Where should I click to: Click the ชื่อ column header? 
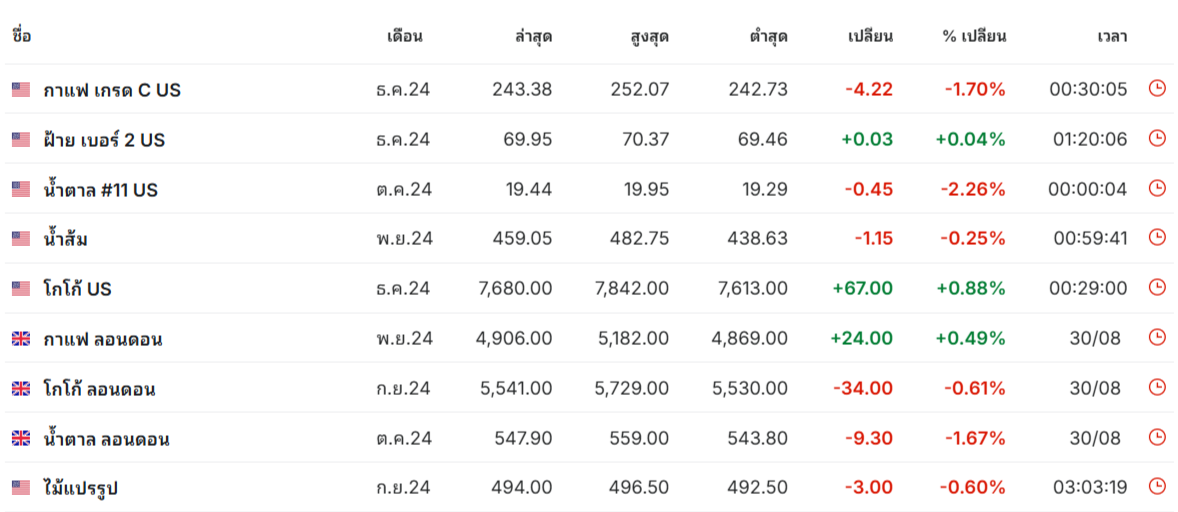(22, 37)
